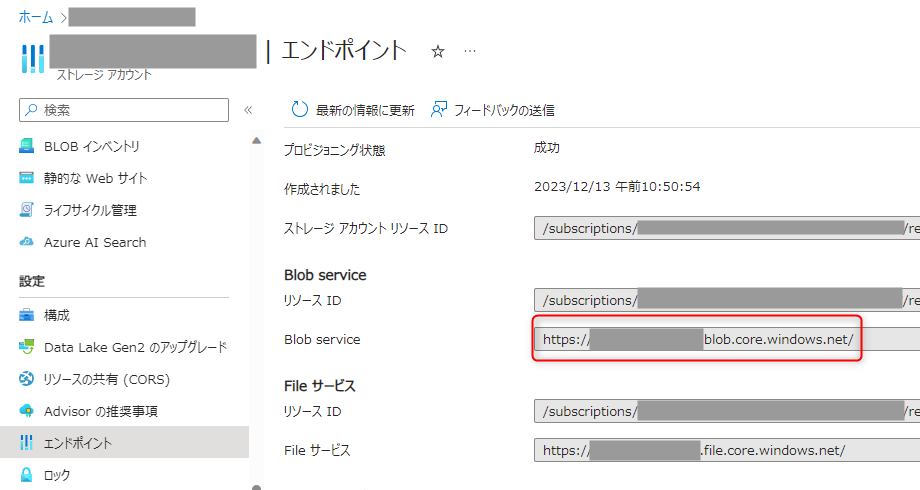This screenshot has height=490, width=920.
Task: Click the BLOB インベントリ icon
Action: tap(26, 146)
